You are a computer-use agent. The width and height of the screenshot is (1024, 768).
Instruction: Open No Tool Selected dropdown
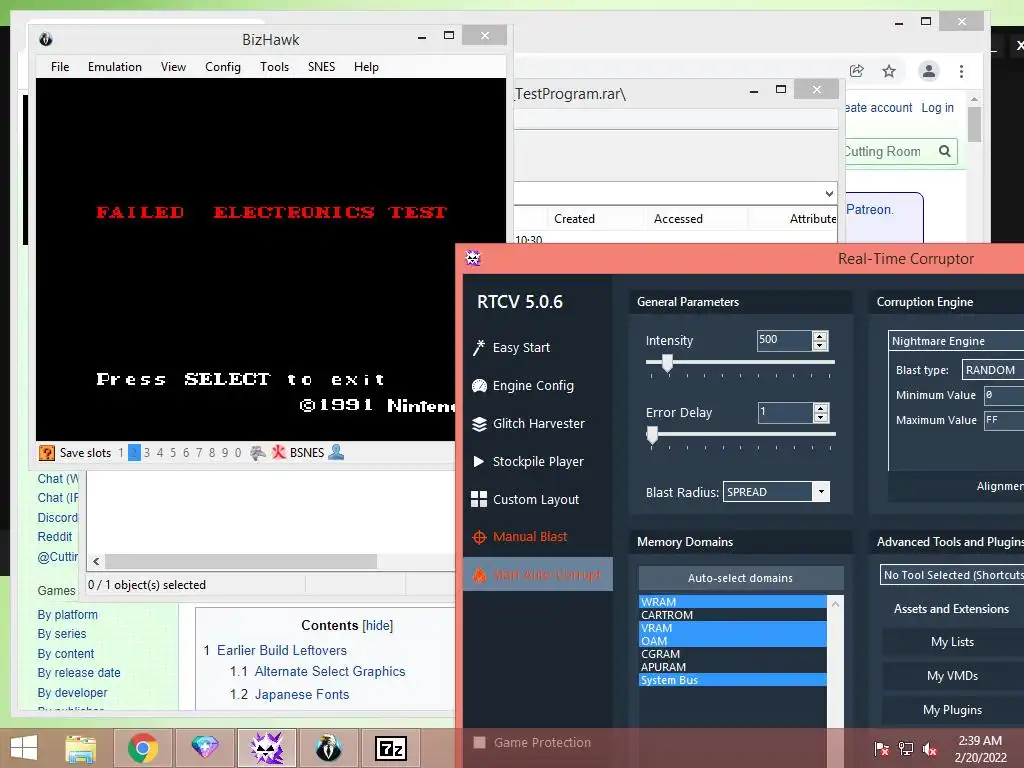tap(952, 575)
